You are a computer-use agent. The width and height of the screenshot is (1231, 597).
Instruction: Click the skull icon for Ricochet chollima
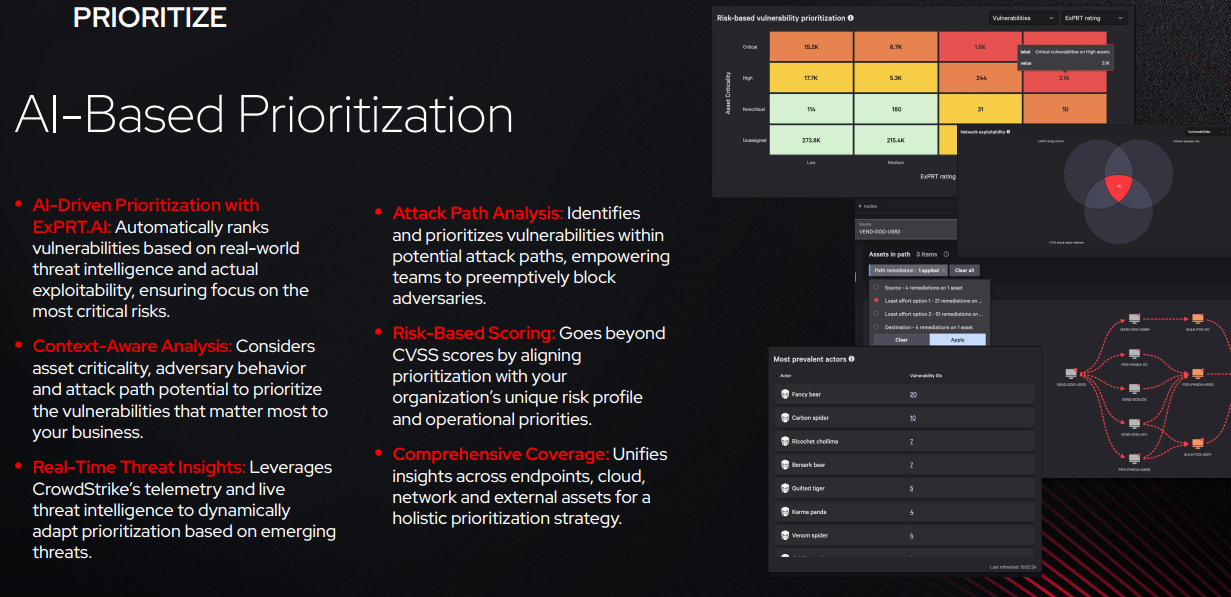[785, 441]
